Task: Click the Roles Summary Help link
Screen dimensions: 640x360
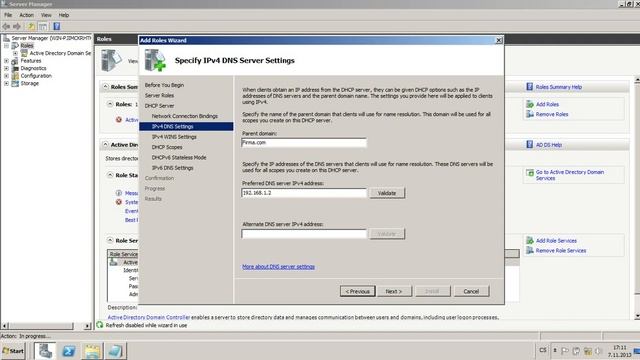Action: pyautogui.click(x=559, y=87)
